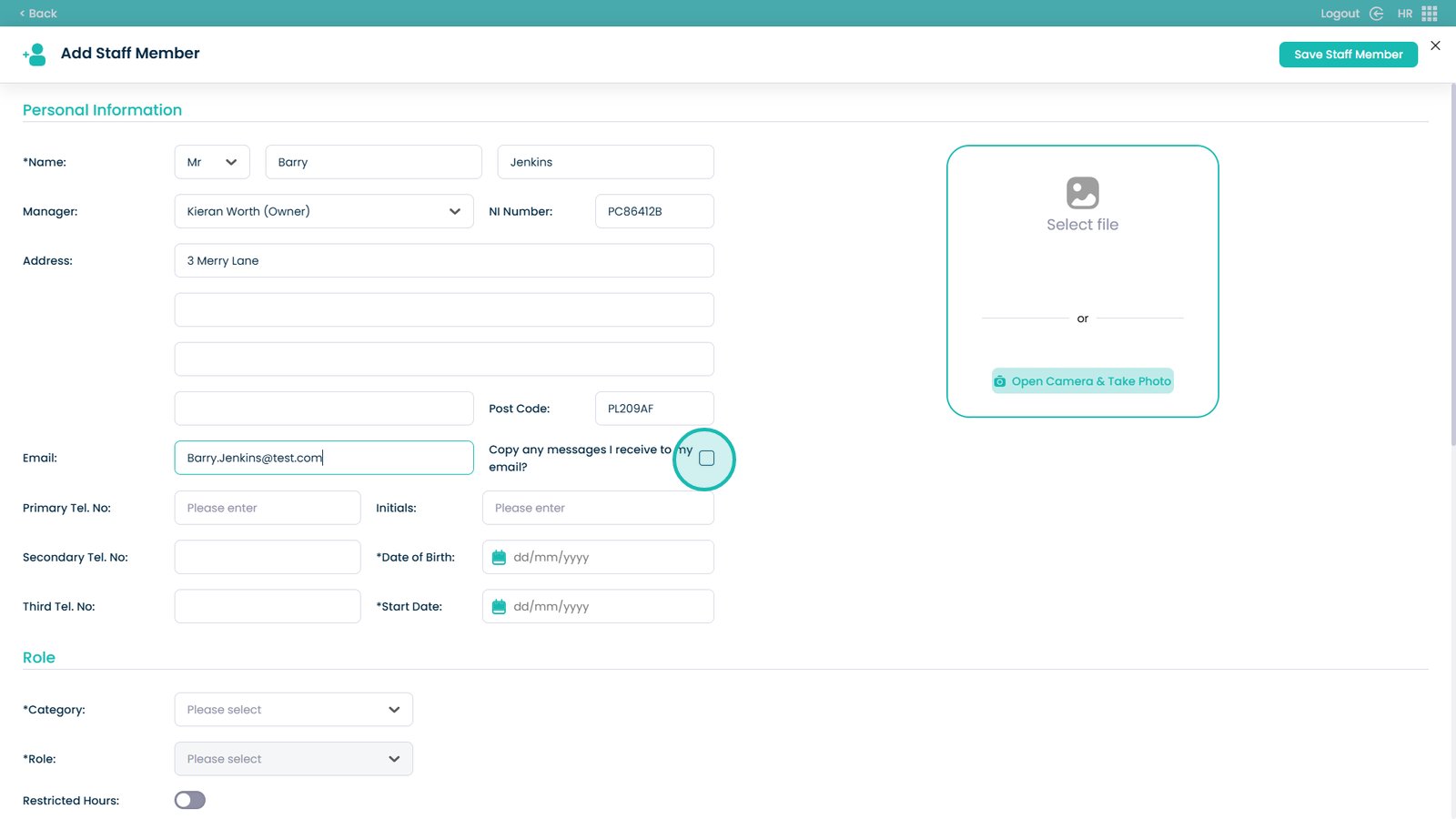Image resolution: width=1456 pixels, height=819 pixels.
Task: Open the Date of Birth calendar icon
Action: (499, 558)
